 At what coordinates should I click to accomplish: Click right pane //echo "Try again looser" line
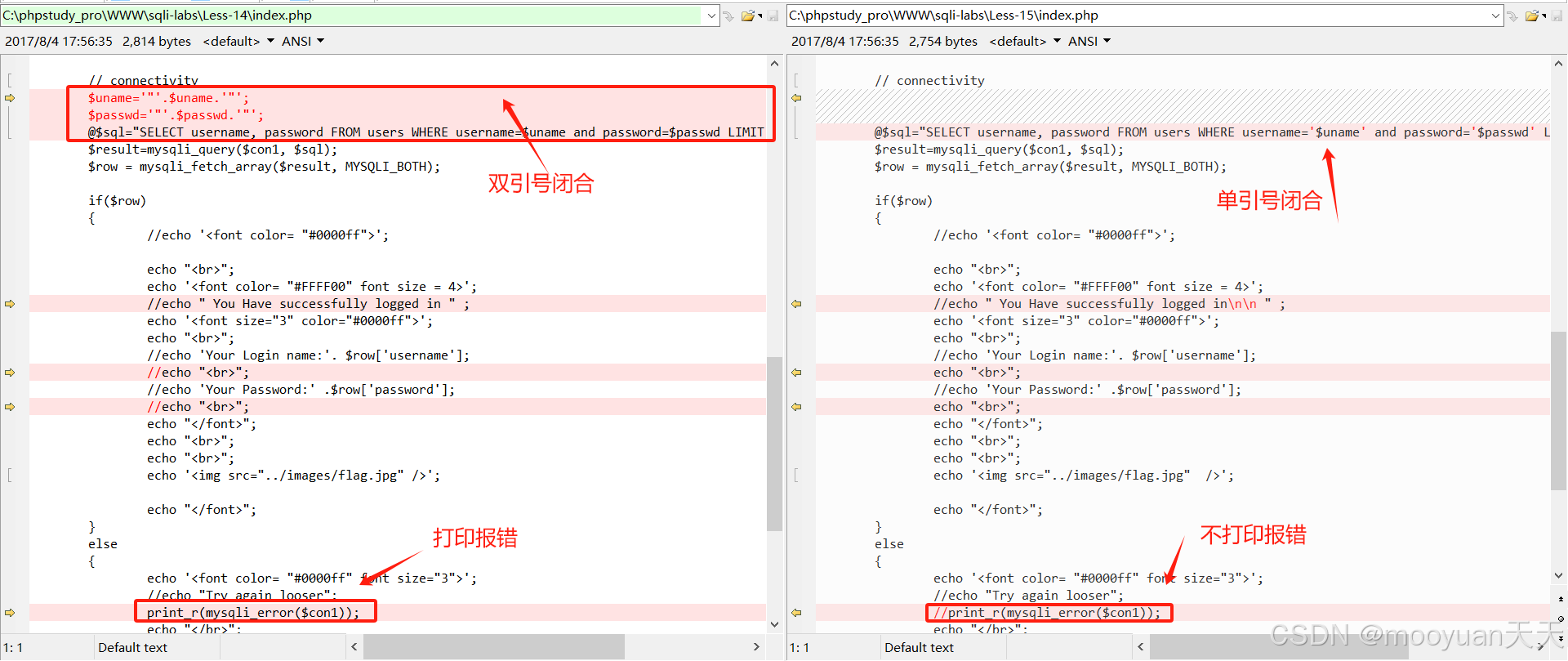point(1029,596)
